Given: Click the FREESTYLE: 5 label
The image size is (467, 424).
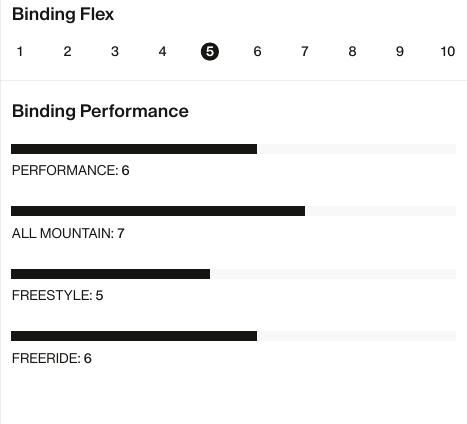Looking at the screenshot, I should [x=58, y=296].
